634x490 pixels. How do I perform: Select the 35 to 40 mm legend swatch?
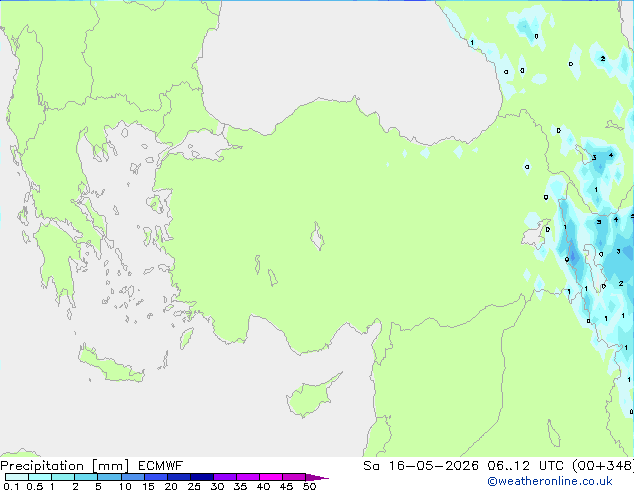pyautogui.click(x=248, y=477)
